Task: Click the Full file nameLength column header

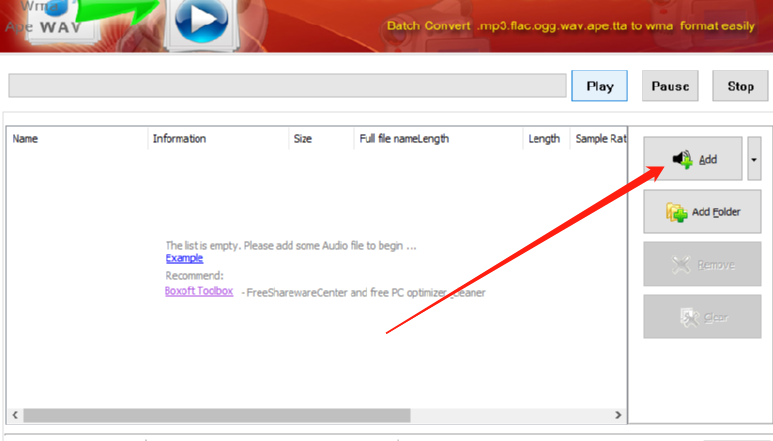Action: pyautogui.click(x=438, y=139)
